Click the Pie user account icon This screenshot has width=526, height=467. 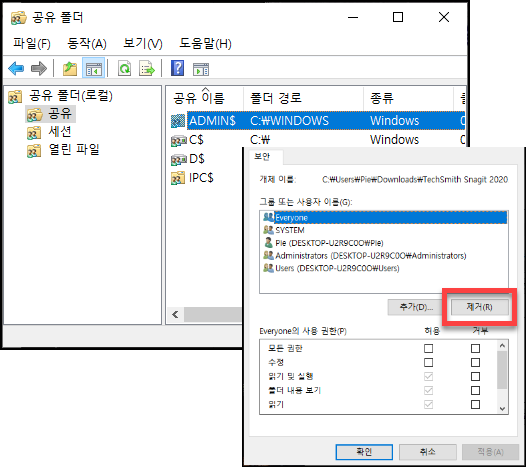[268, 243]
